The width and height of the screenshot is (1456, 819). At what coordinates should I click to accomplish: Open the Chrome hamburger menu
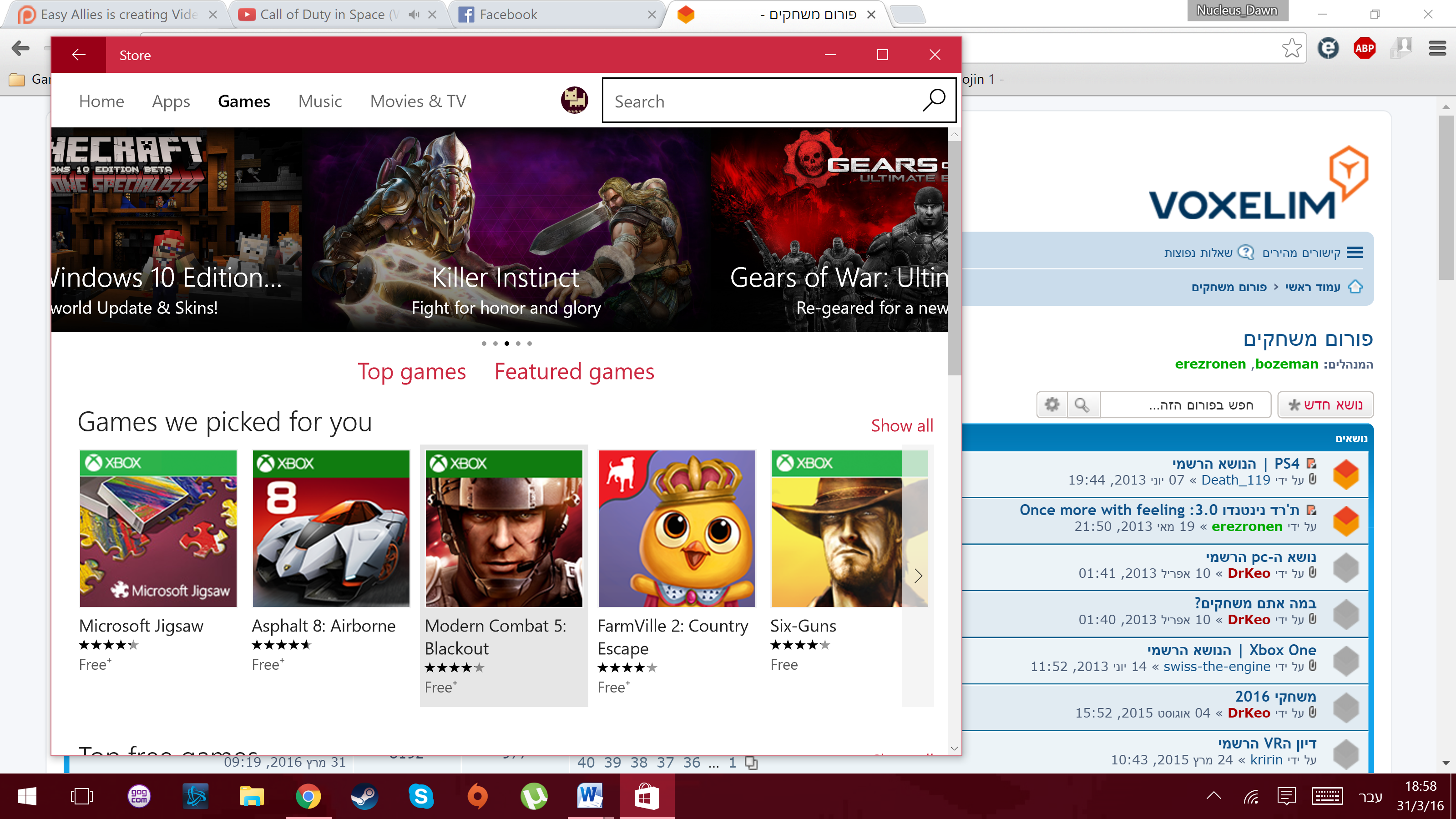click(1437, 48)
